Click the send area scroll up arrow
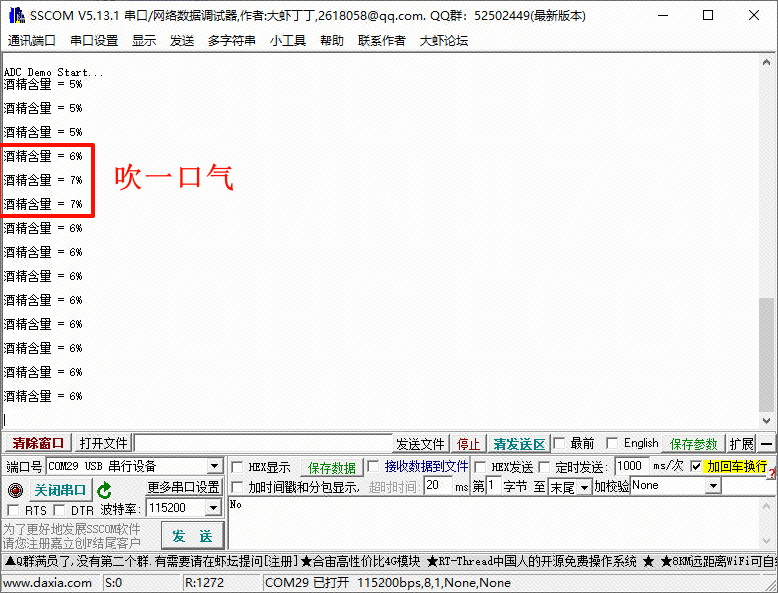 [766, 506]
